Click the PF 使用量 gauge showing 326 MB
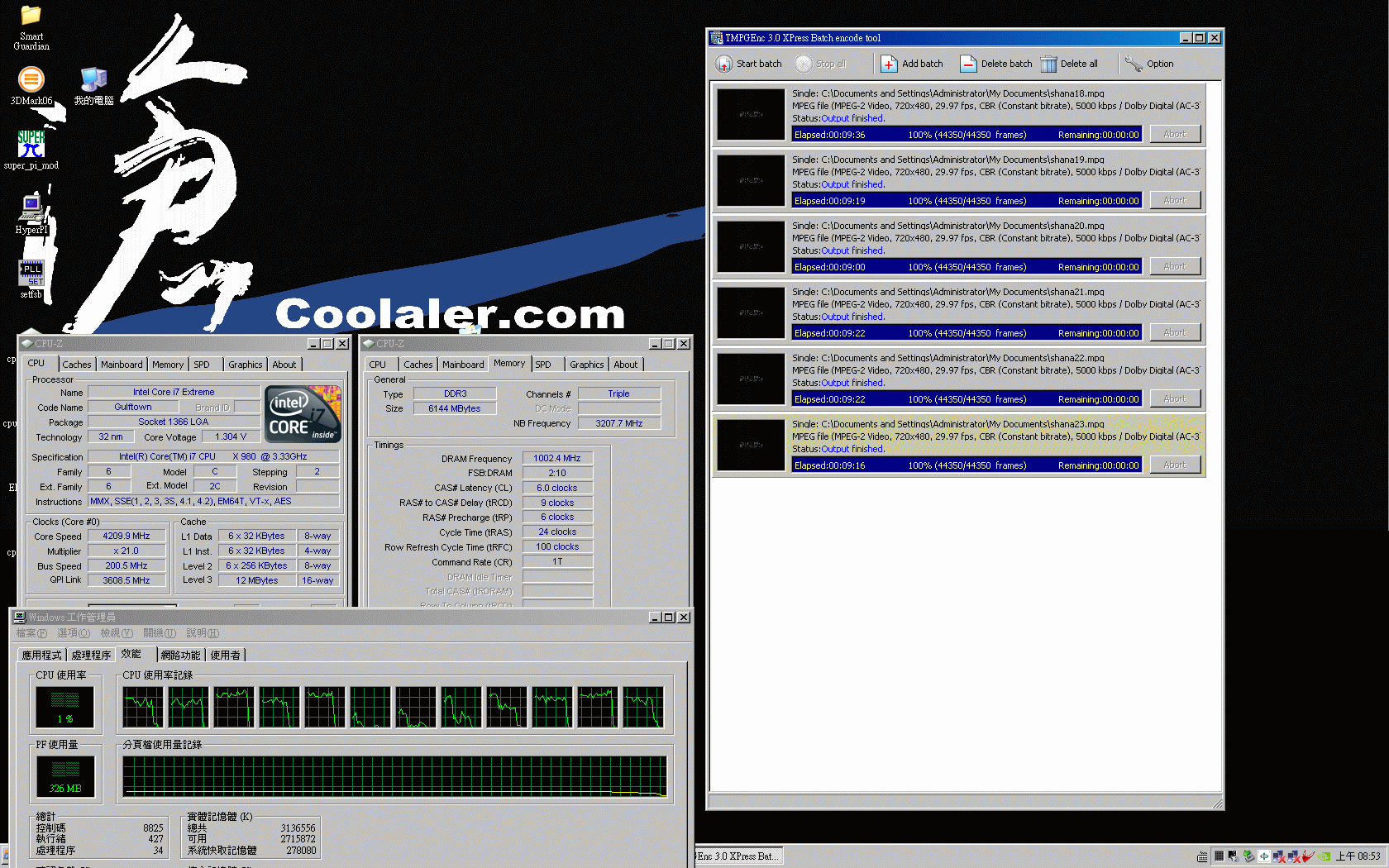The height and width of the screenshot is (868, 1389). pyautogui.click(x=65, y=776)
